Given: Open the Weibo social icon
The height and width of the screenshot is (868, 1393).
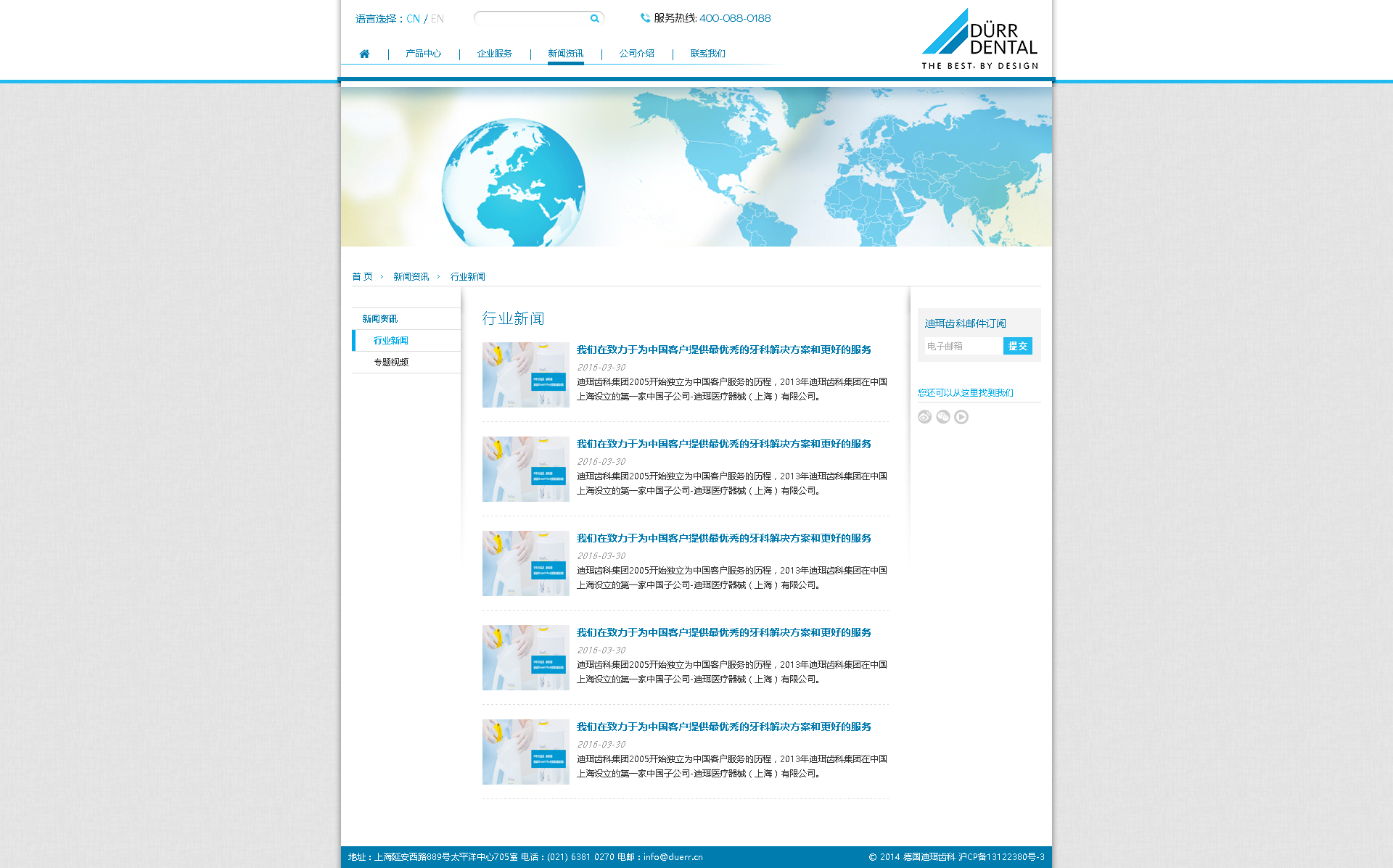Looking at the screenshot, I should (x=924, y=417).
